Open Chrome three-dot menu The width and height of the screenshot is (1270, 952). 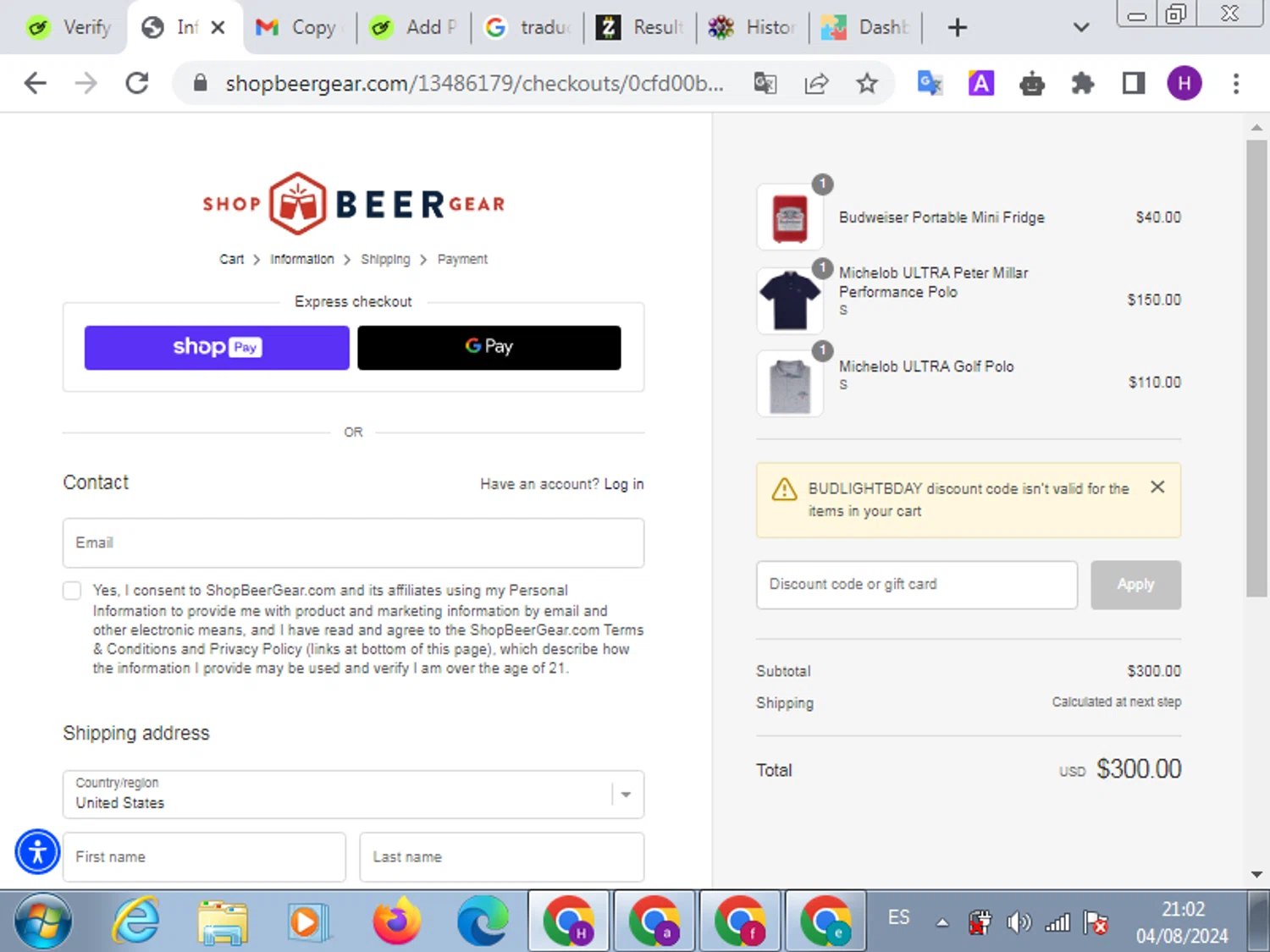tap(1236, 83)
